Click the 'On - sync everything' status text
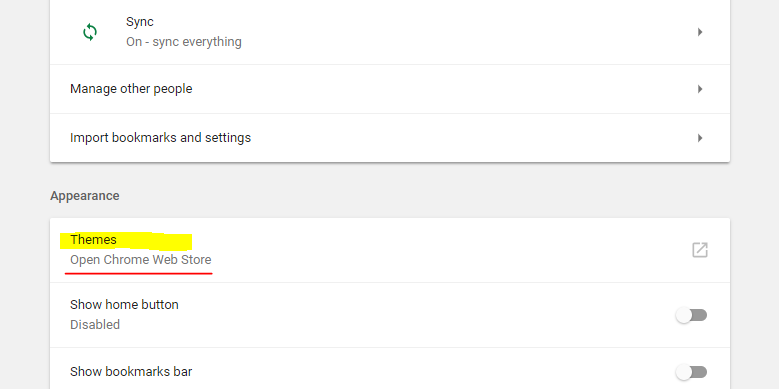Screen dimensions: 779x389 click(x=184, y=42)
